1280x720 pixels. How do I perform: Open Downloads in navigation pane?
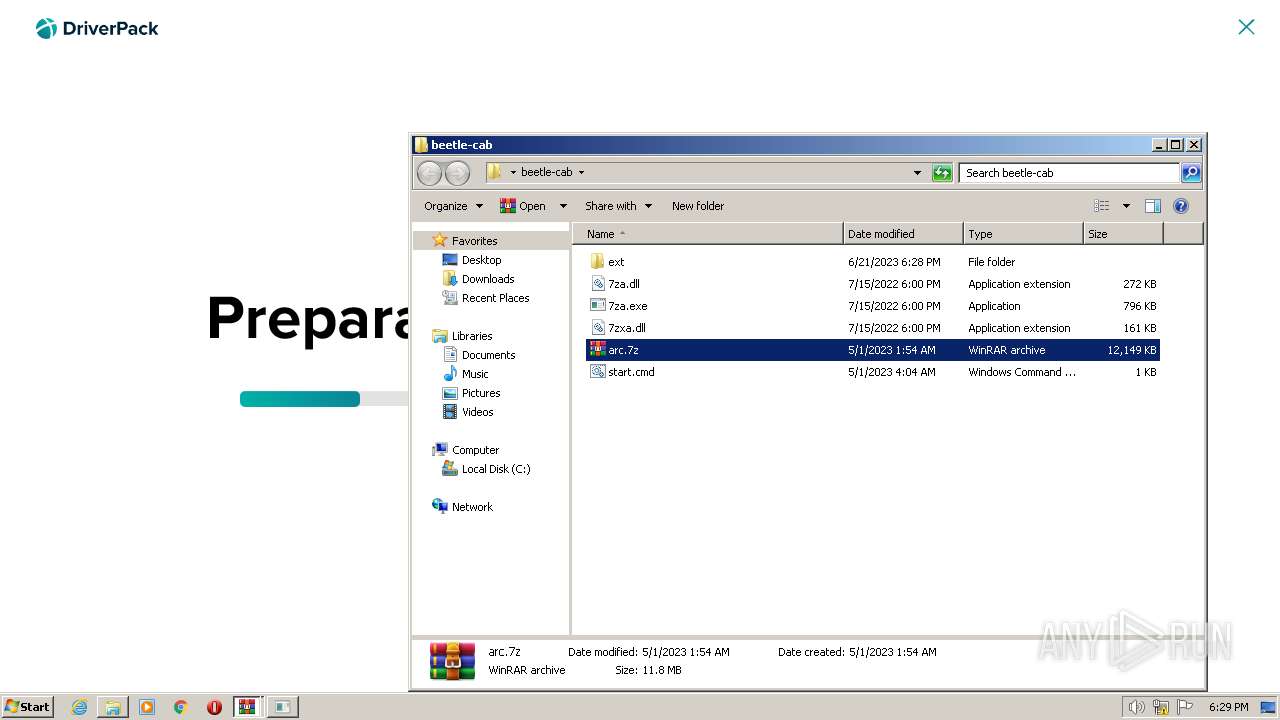coord(488,279)
